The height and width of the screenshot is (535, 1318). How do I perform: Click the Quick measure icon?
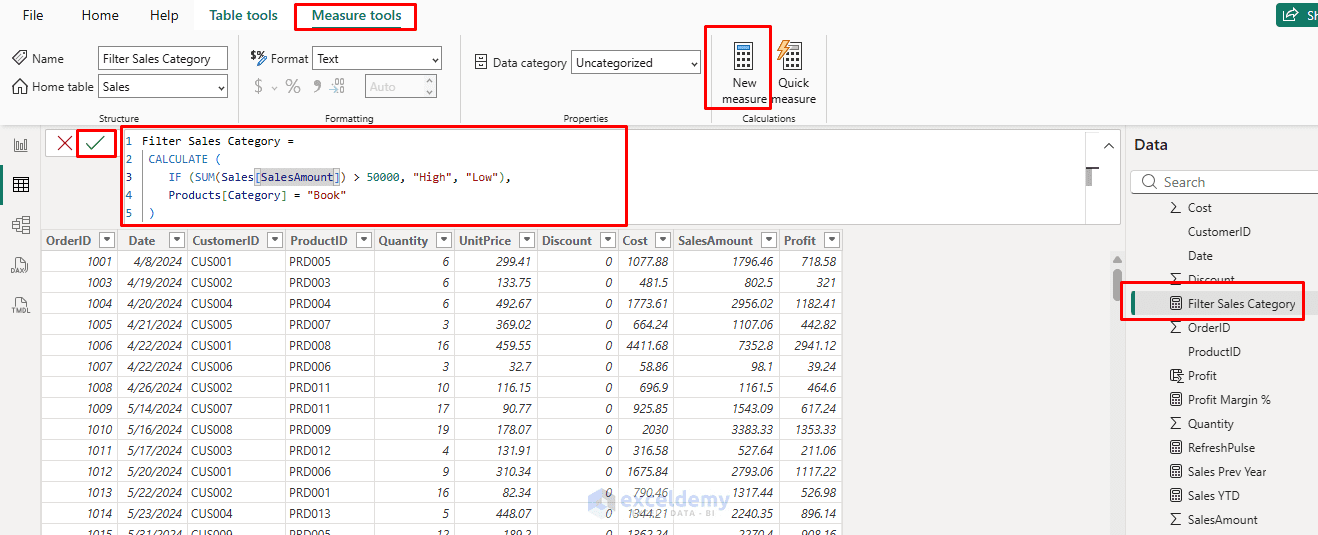[790, 55]
